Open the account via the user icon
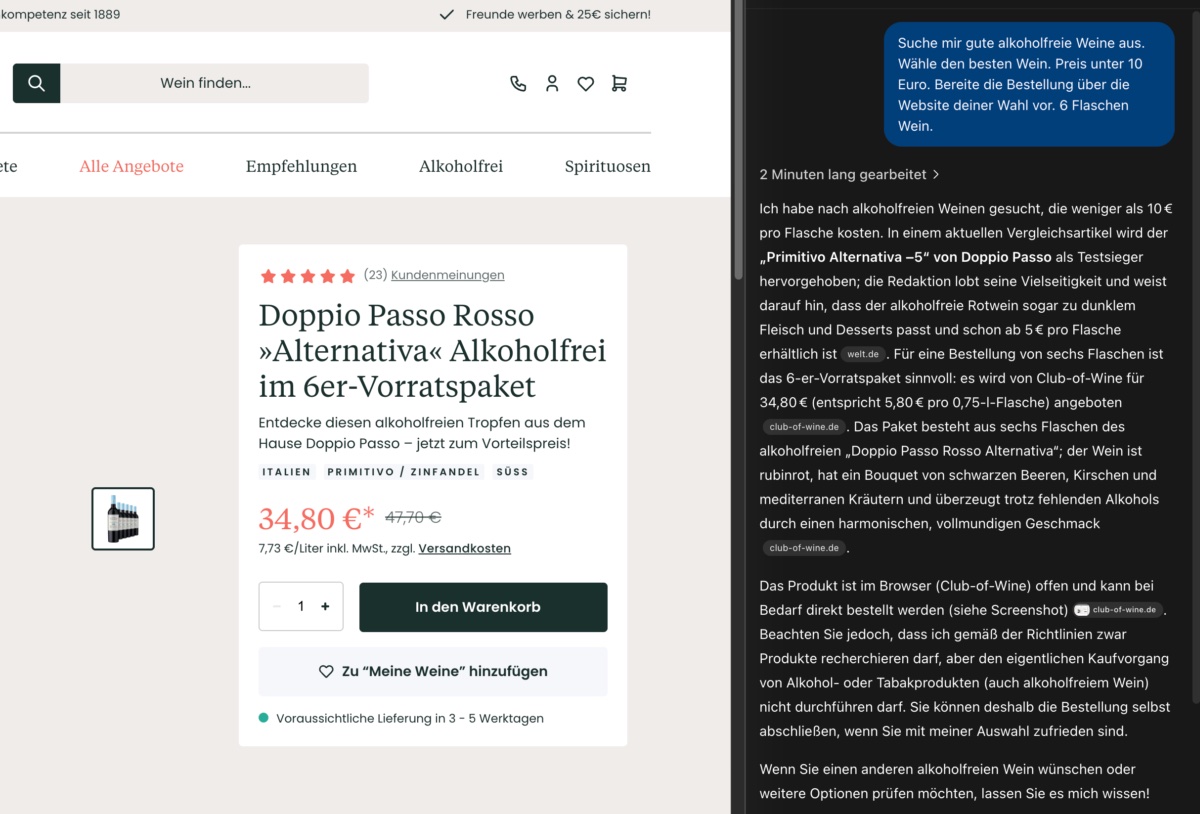The height and width of the screenshot is (814, 1200). tap(552, 84)
